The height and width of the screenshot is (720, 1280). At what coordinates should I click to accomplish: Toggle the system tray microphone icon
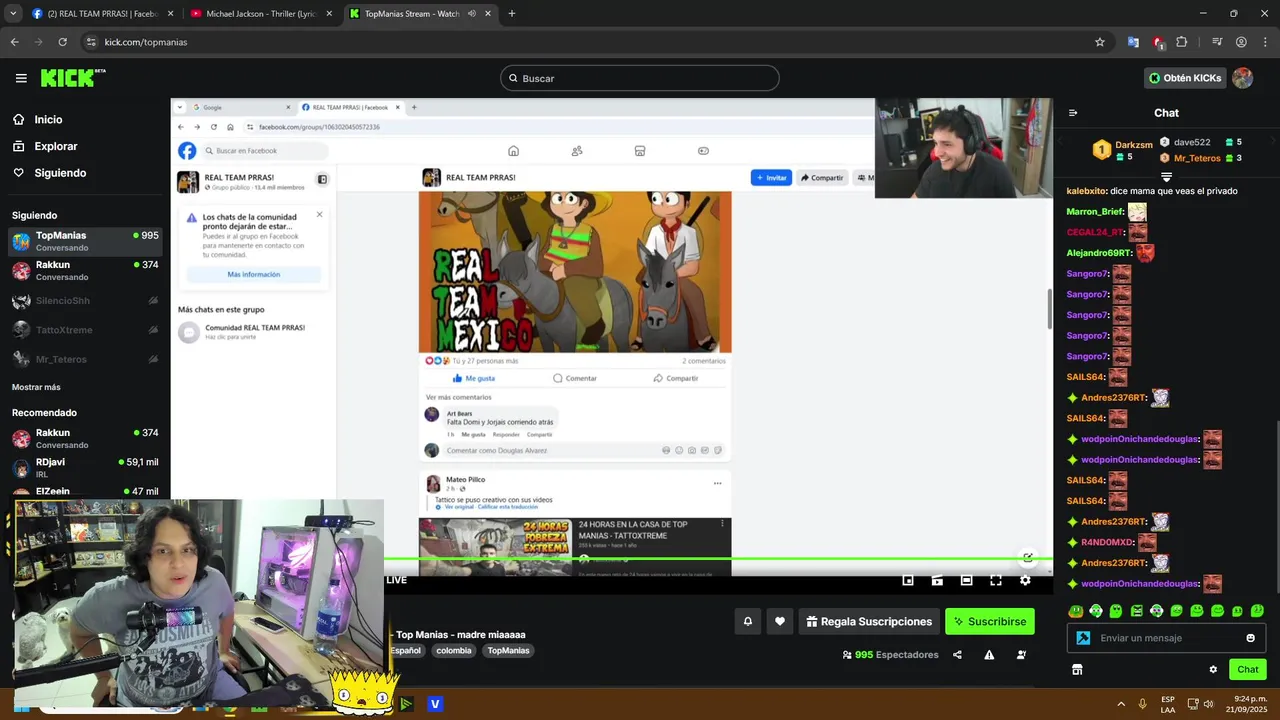(1143, 704)
